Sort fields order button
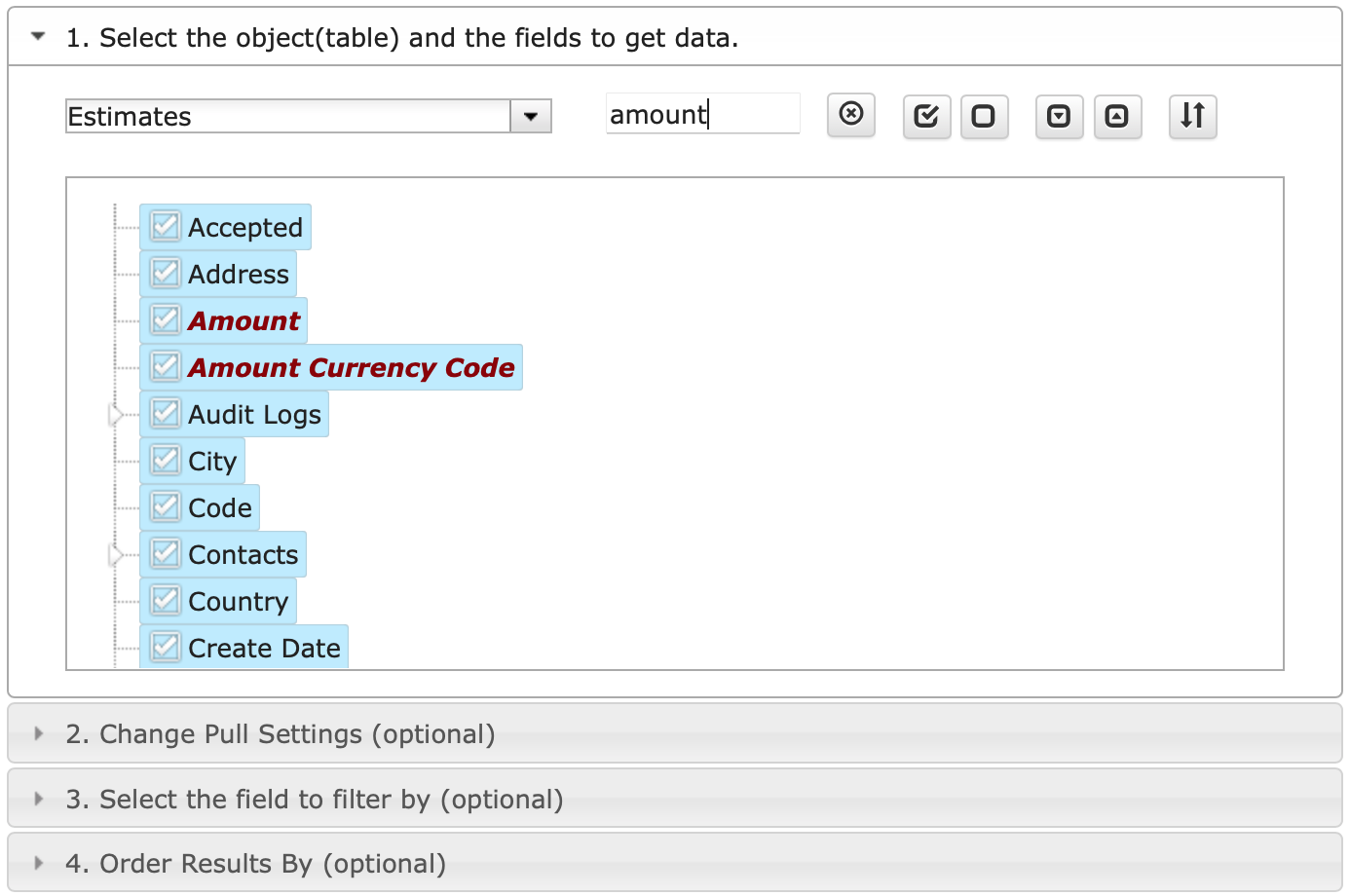1350x896 pixels. 1192,117
